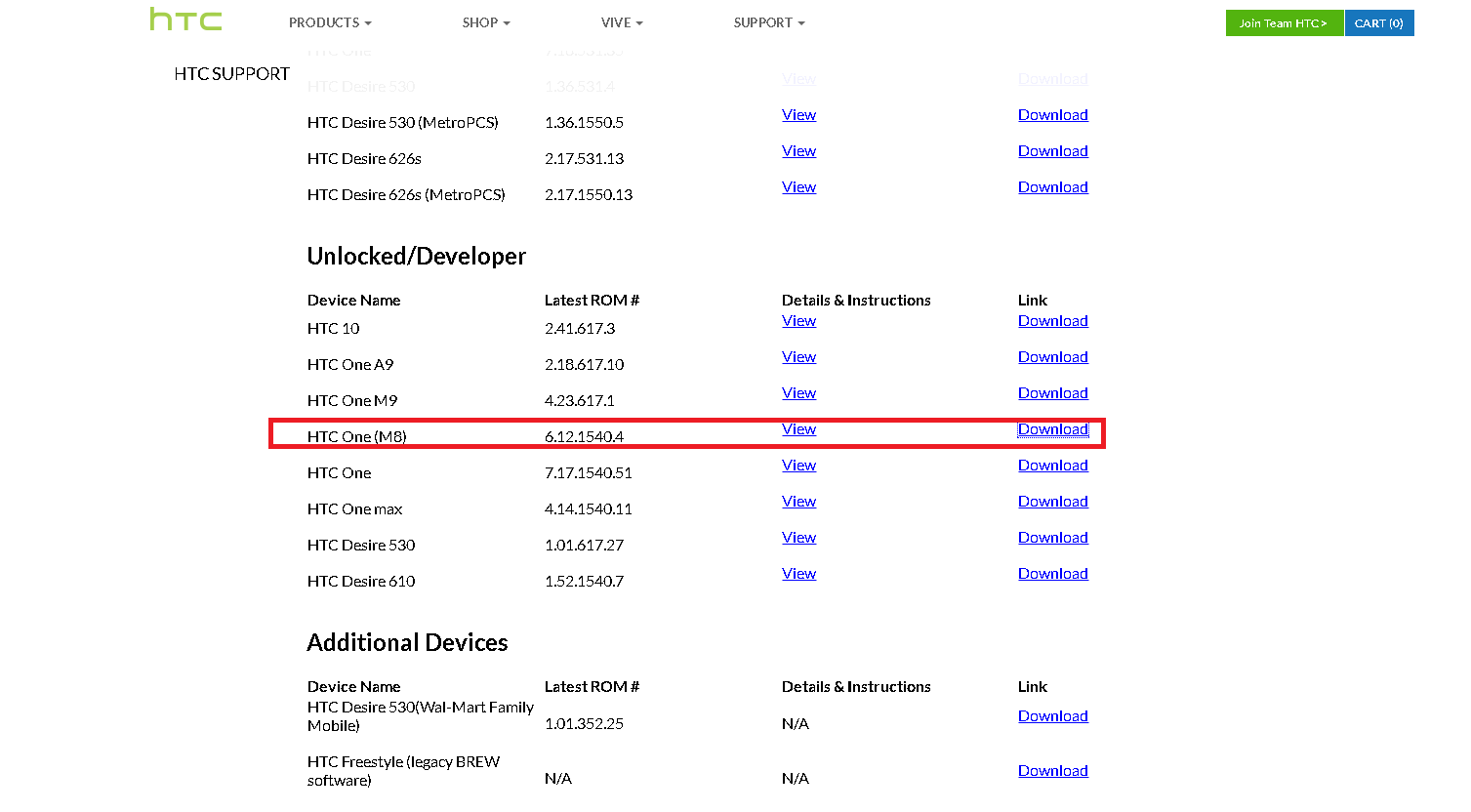View instructions for HTC One M9
The height and width of the screenshot is (812, 1471).
tap(798, 393)
